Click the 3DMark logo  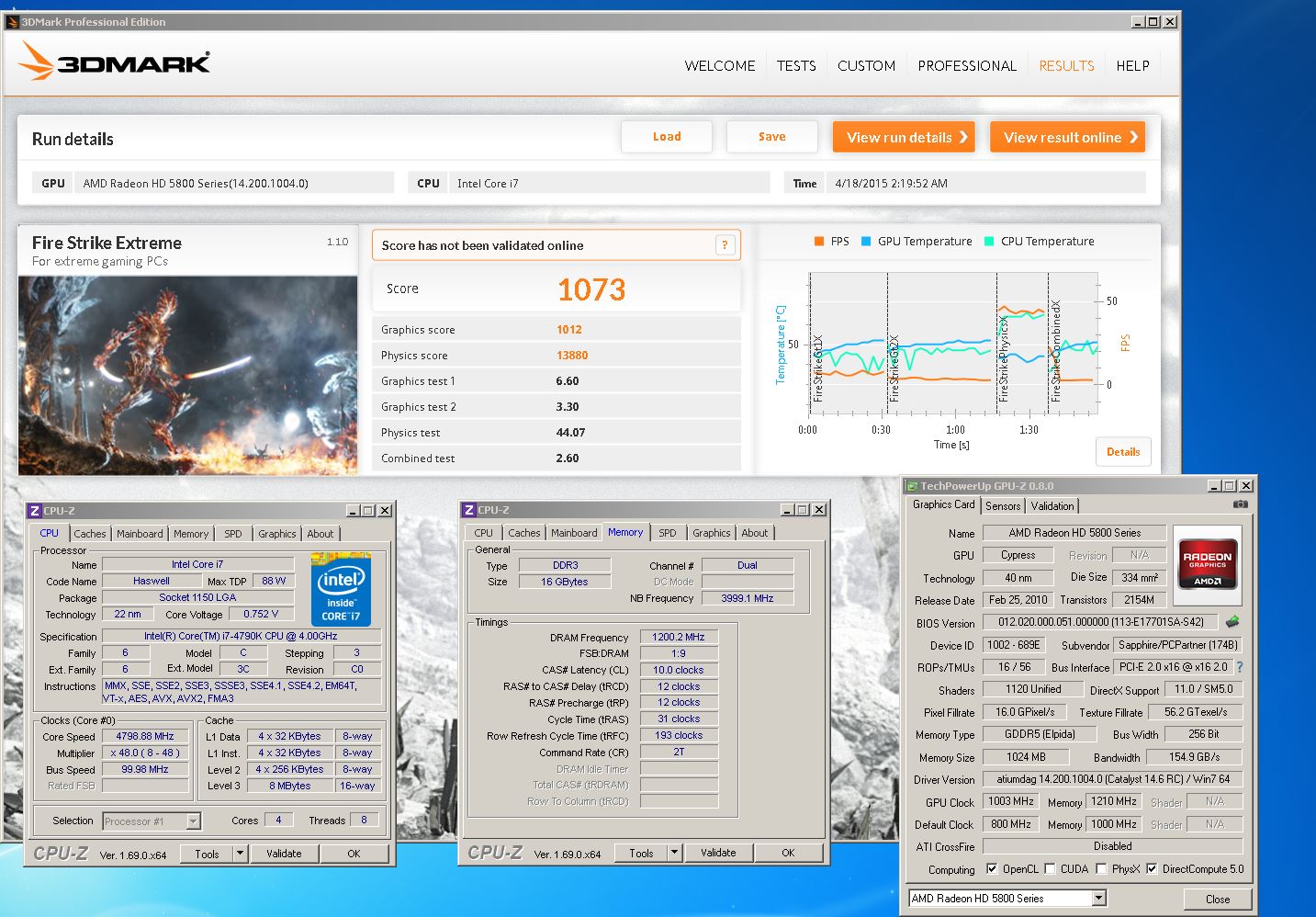pyautogui.click(x=115, y=62)
